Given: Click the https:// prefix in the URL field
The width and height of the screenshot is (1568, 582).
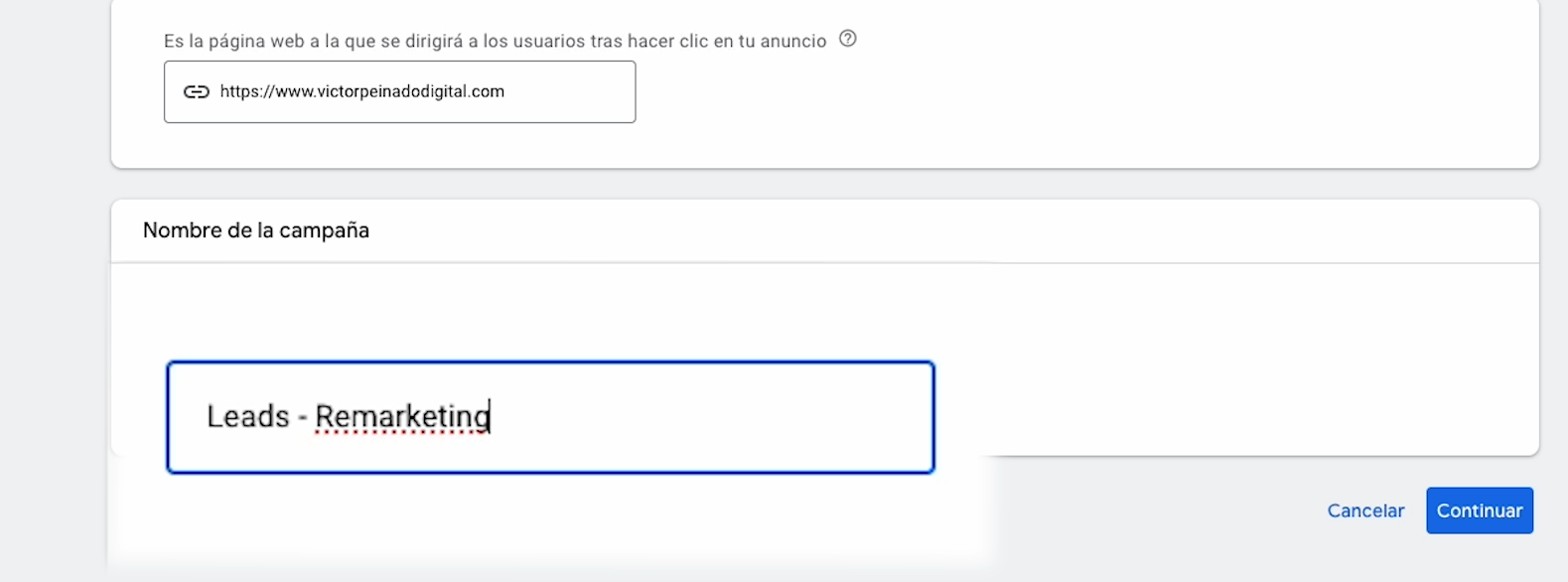Looking at the screenshot, I should pos(246,91).
